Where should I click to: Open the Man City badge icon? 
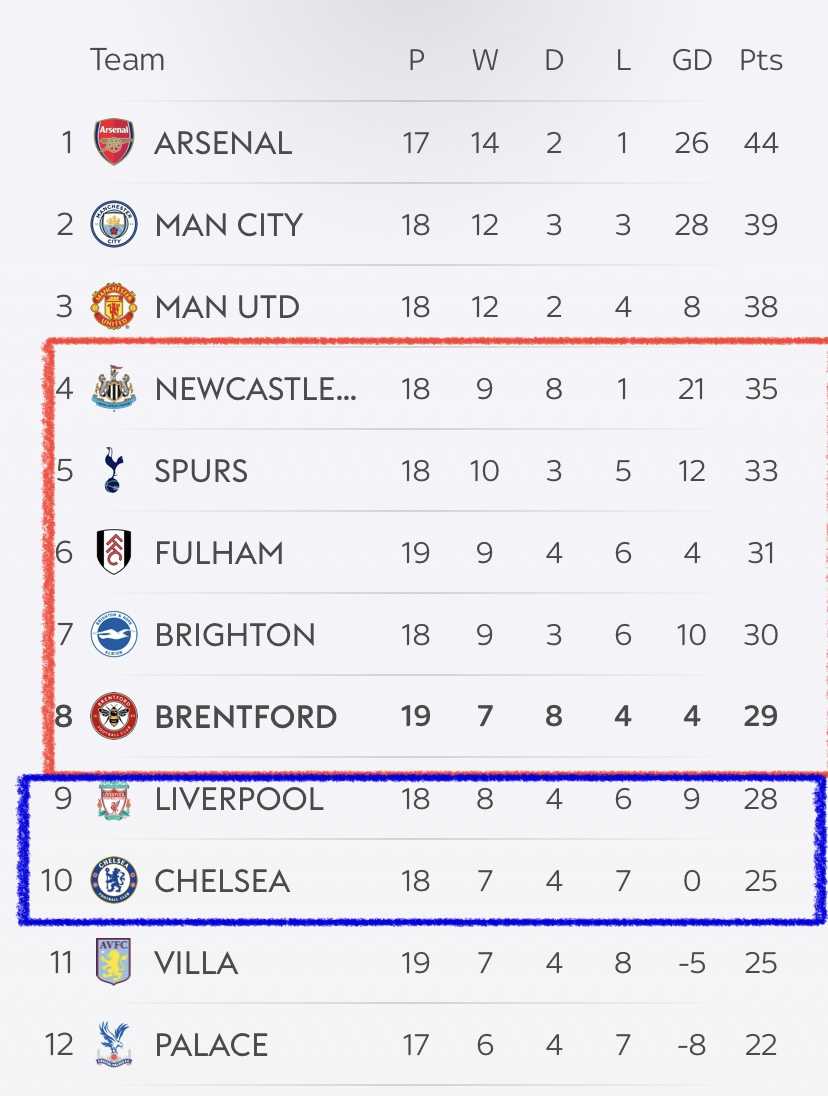pos(114,224)
